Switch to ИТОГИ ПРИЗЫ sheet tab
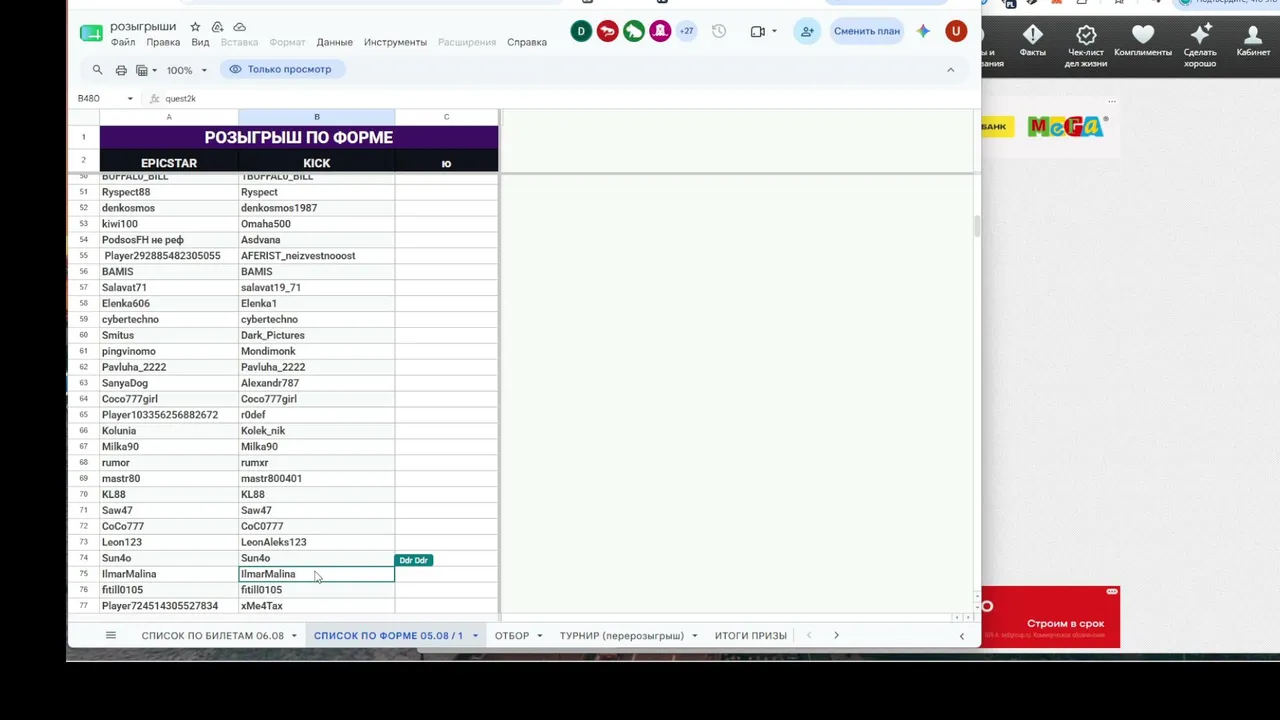 point(751,636)
